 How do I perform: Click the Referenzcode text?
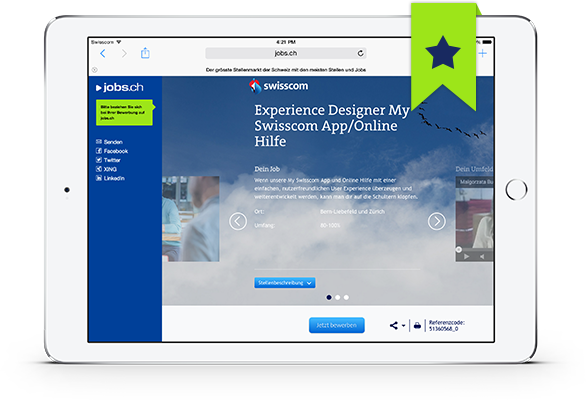[x=447, y=326]
